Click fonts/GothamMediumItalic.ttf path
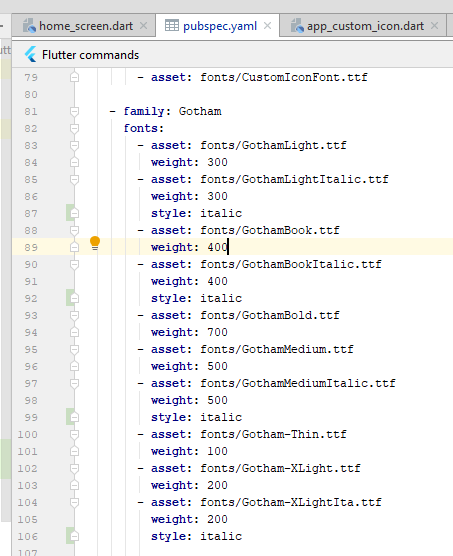 (298, 383)
